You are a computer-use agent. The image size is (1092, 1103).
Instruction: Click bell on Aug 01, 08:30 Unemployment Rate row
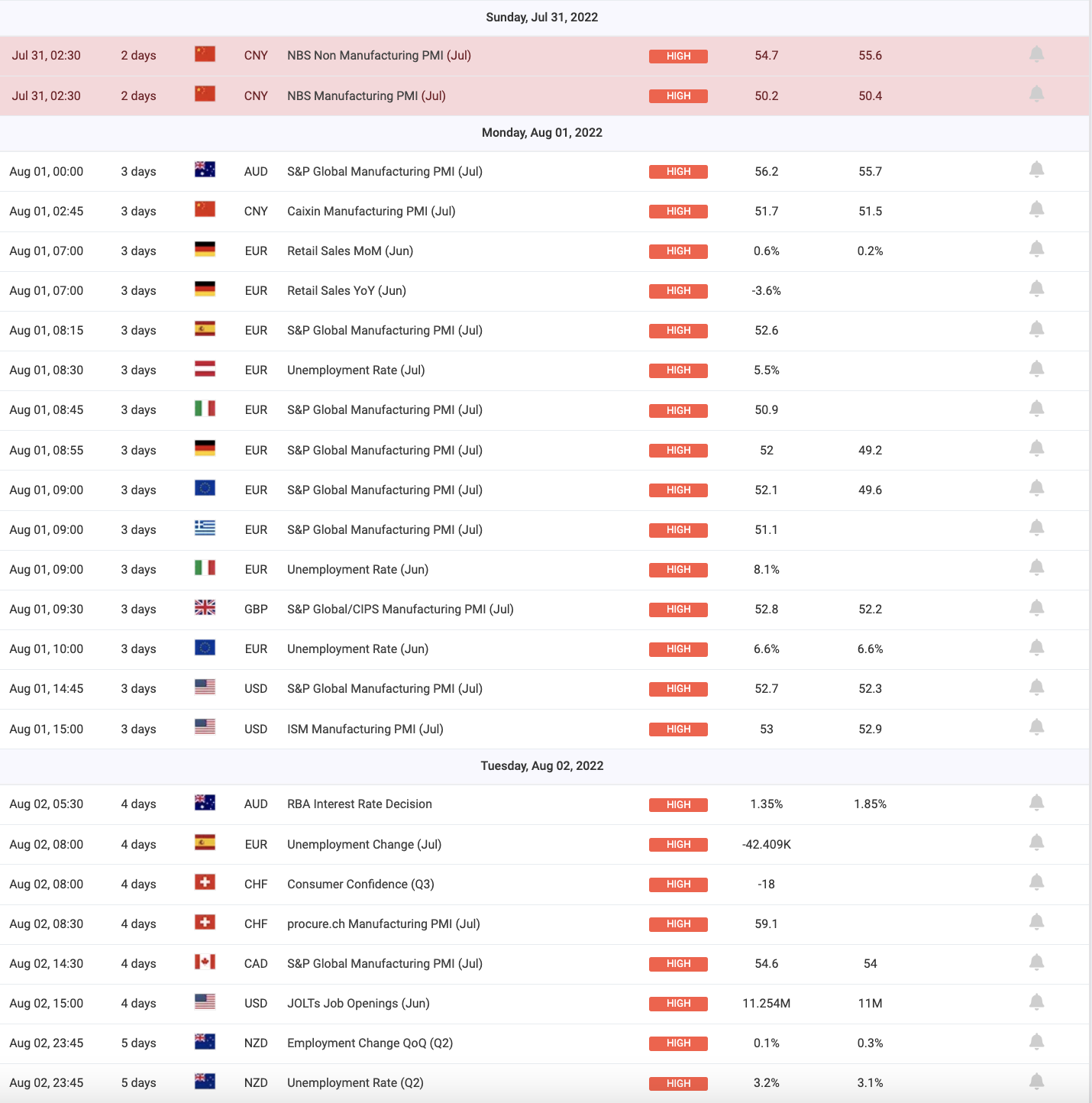coord(1036,369)
